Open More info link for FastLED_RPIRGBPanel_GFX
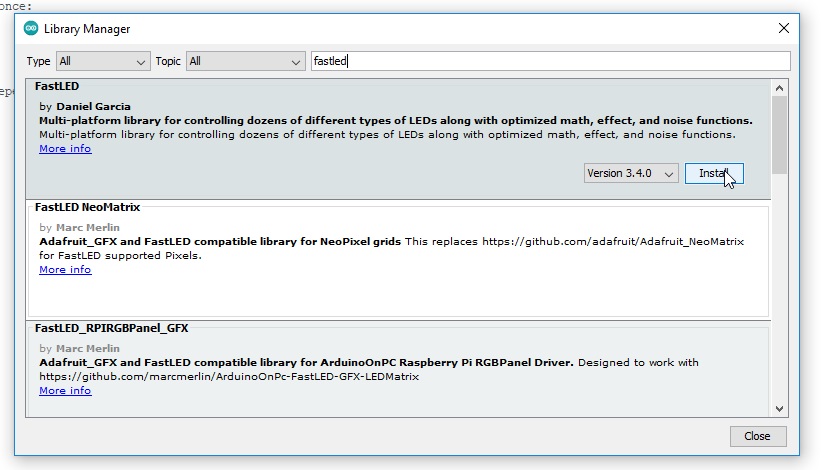This screenshot has width=821, height=470. coord(65,390)
